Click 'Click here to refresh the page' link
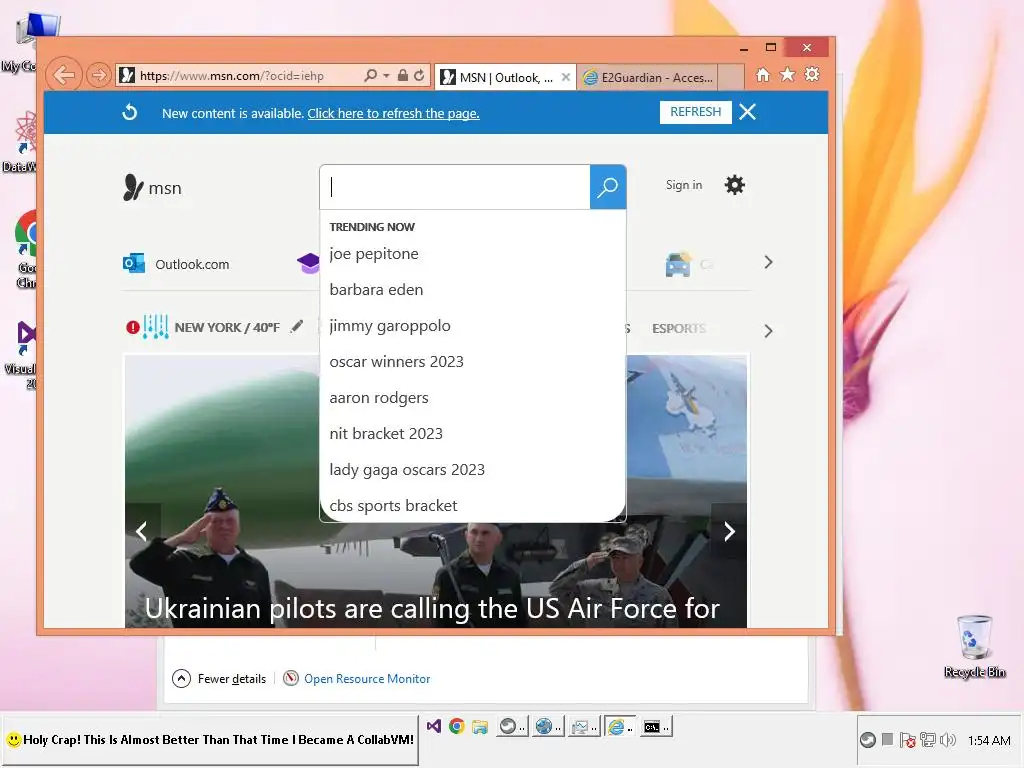 [393, 114]
